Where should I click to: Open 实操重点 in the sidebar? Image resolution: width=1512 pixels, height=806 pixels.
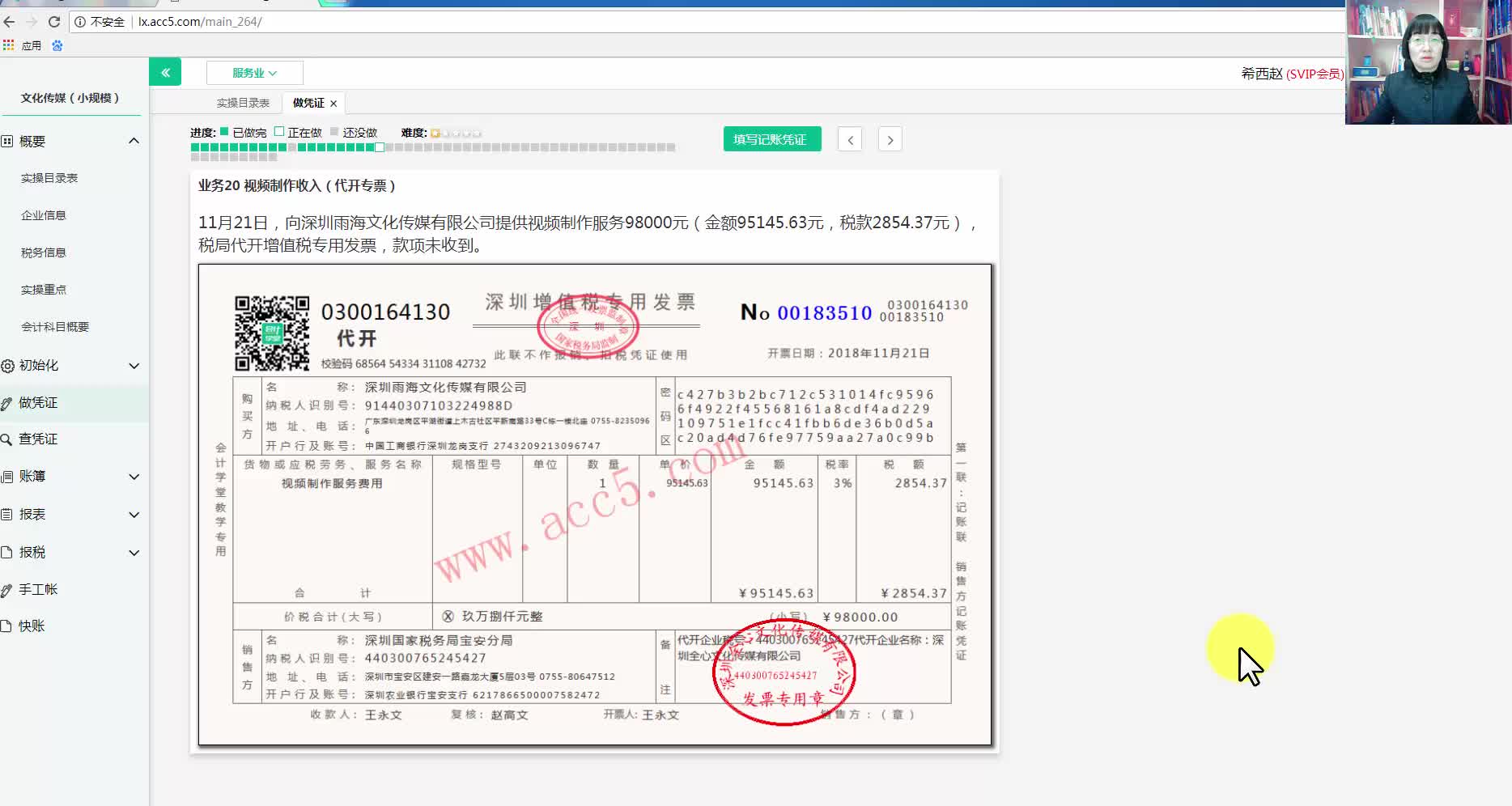coord(44,290)
